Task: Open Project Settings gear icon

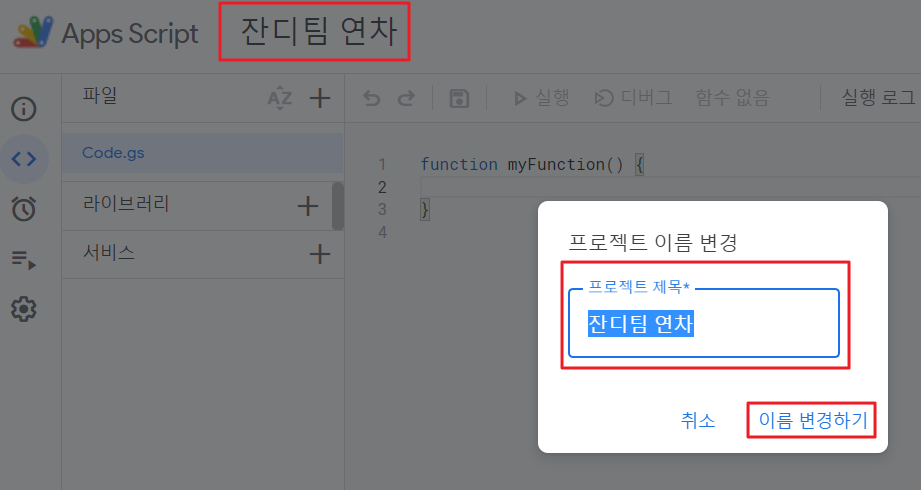Action: [x=24, y=310]
